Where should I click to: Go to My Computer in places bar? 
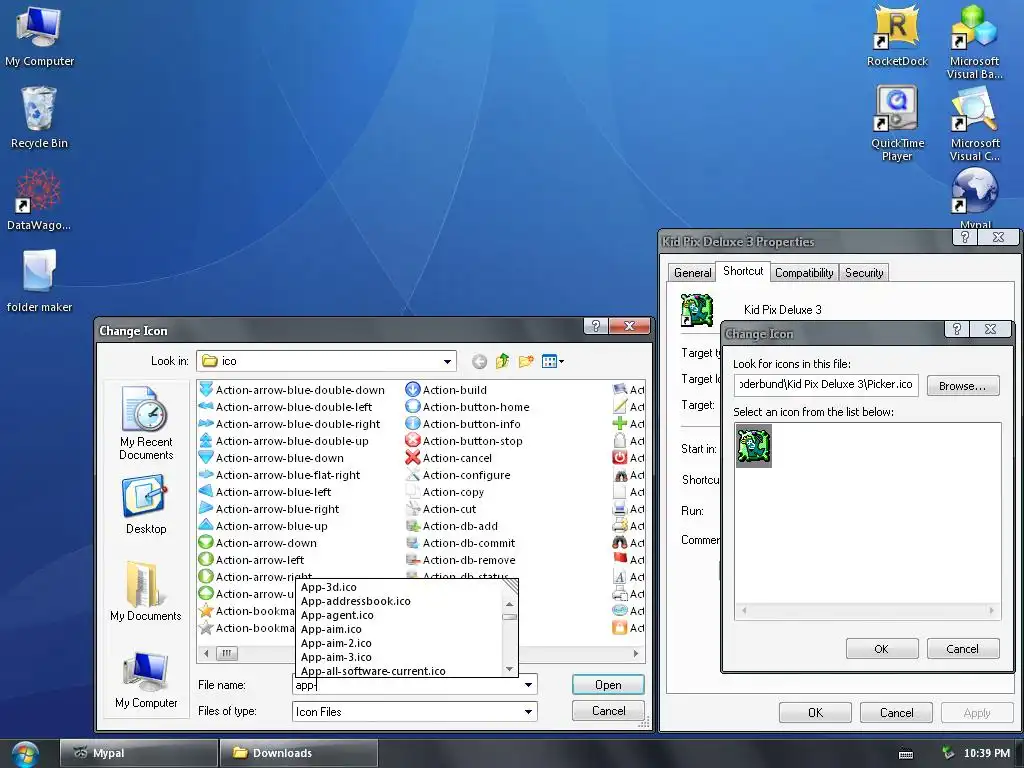[146, 680]
